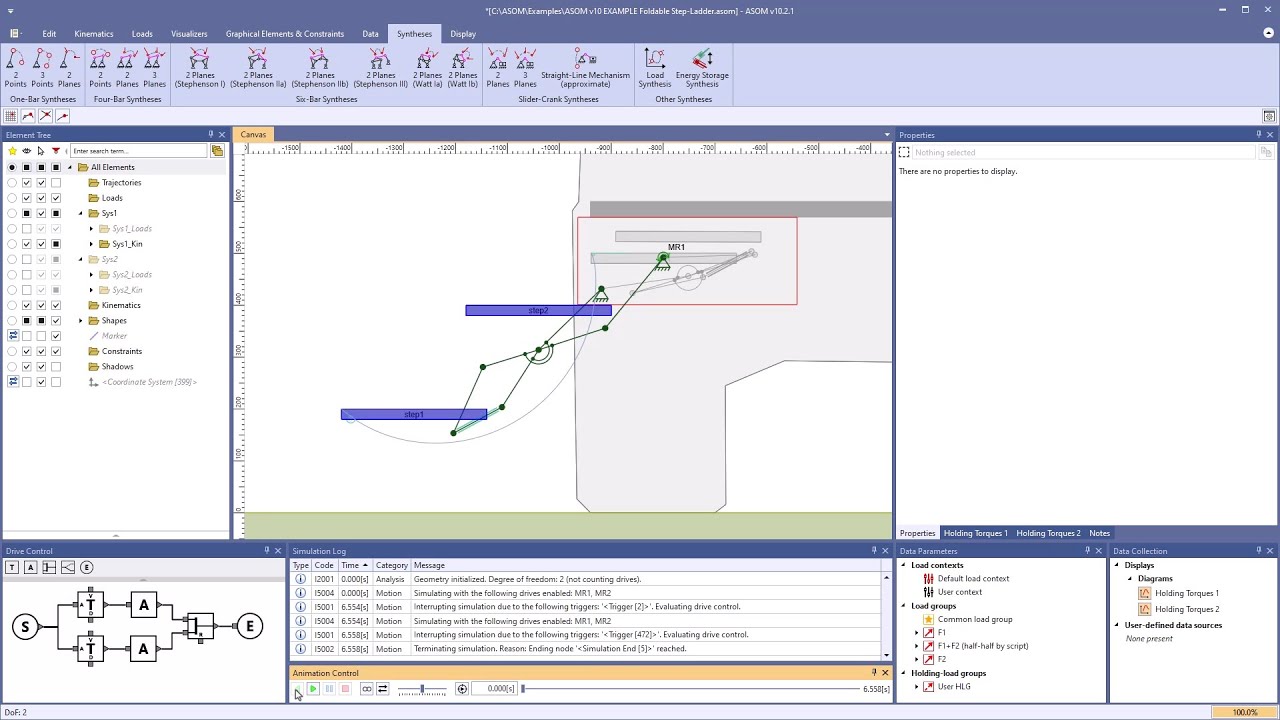1280x720 pixels.
Task: Select the Canvas document tab
Action: coord(253,135)
